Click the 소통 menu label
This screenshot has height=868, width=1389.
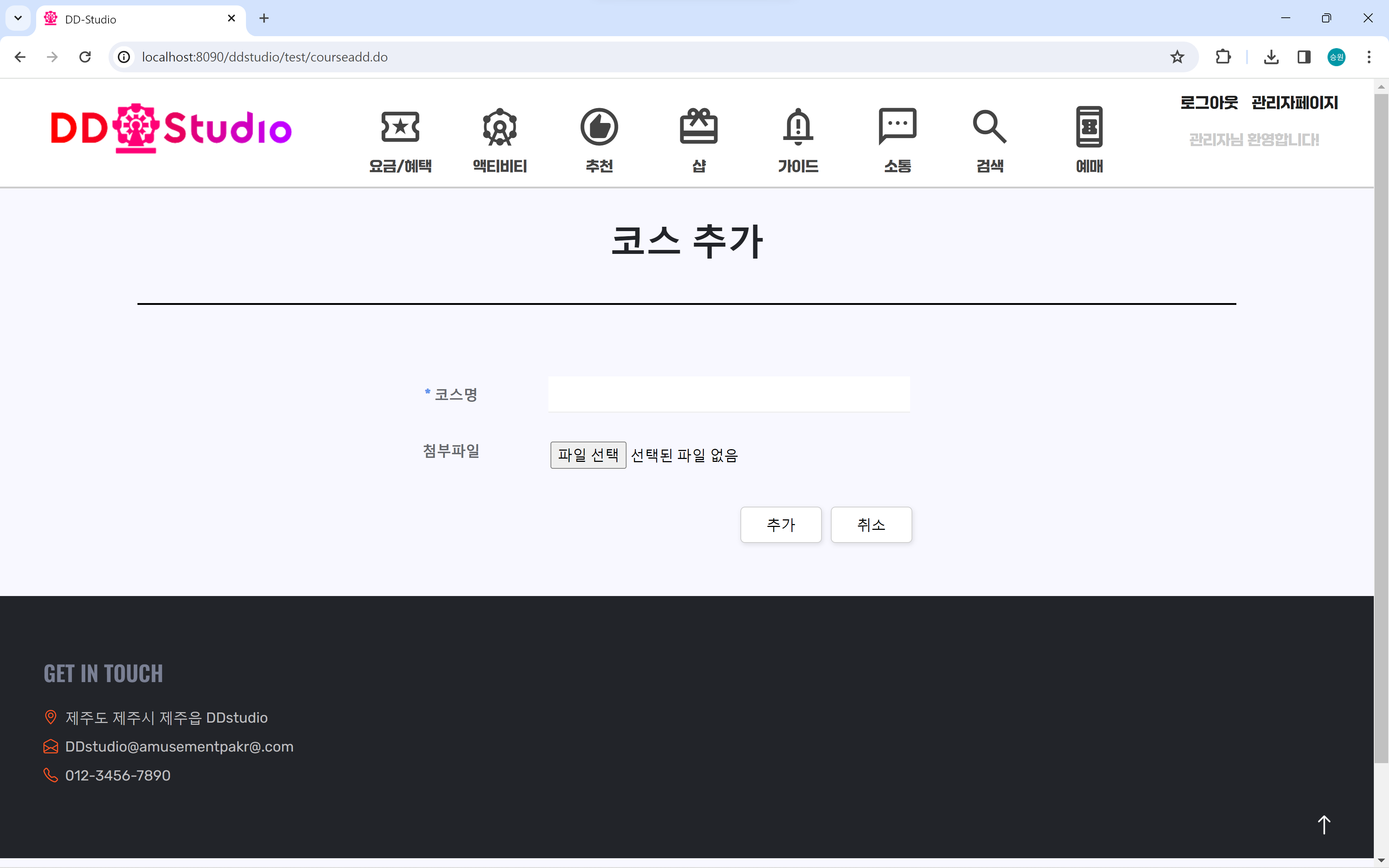tap(897, 166)
